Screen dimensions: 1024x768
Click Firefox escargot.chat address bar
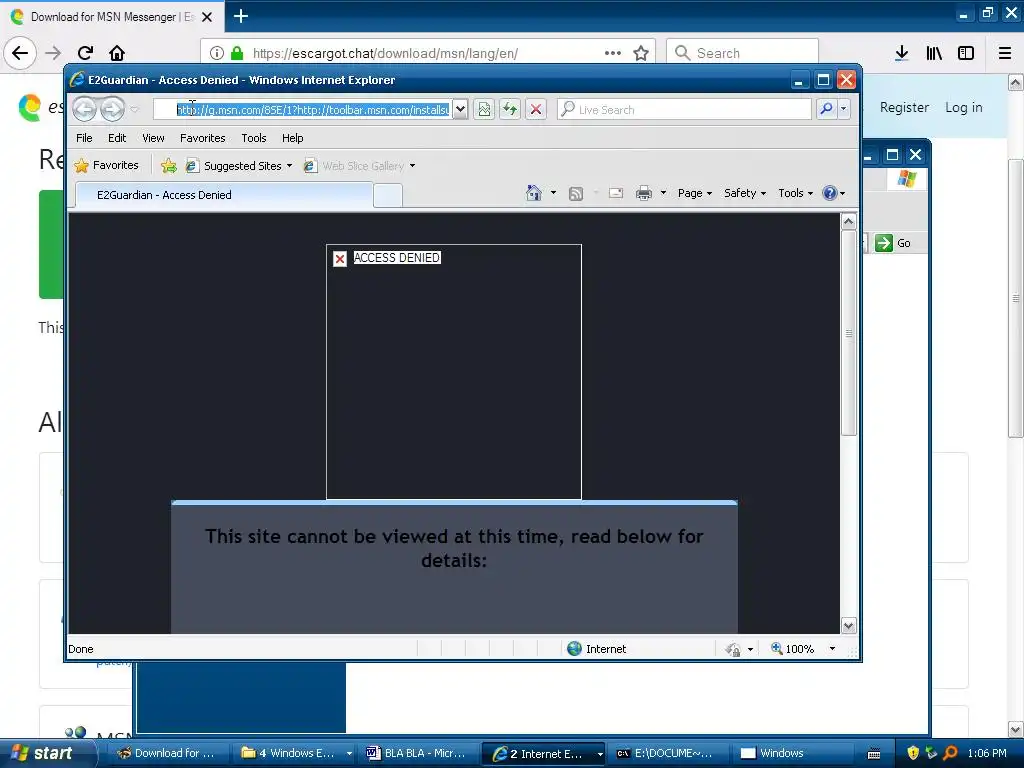[x=428, y=53]
